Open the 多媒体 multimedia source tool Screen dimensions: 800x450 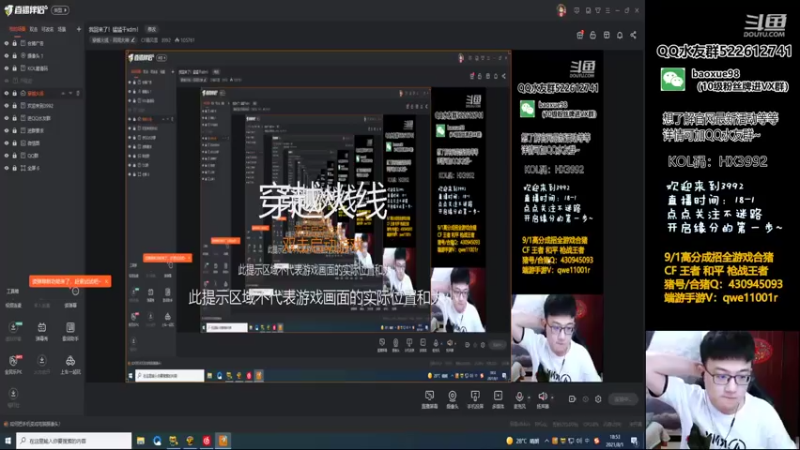pos(498,399)
